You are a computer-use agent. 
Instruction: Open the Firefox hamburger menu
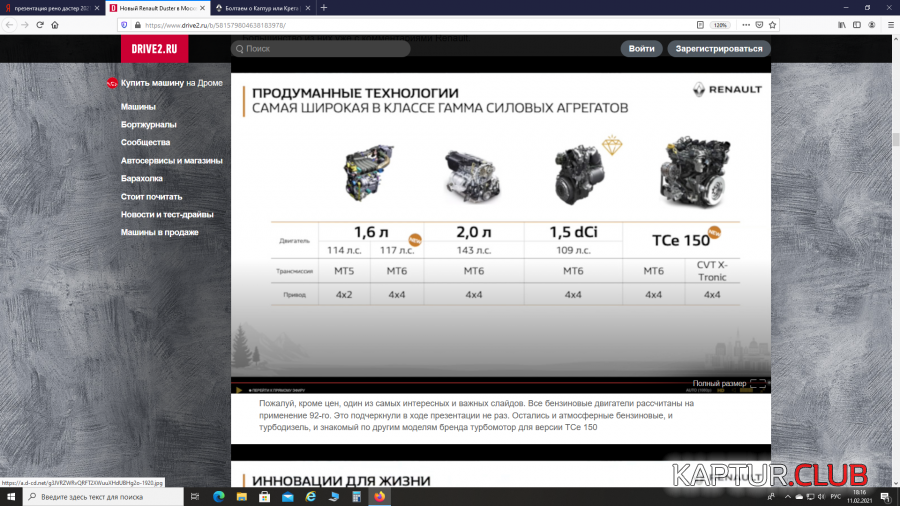point(891,25)
